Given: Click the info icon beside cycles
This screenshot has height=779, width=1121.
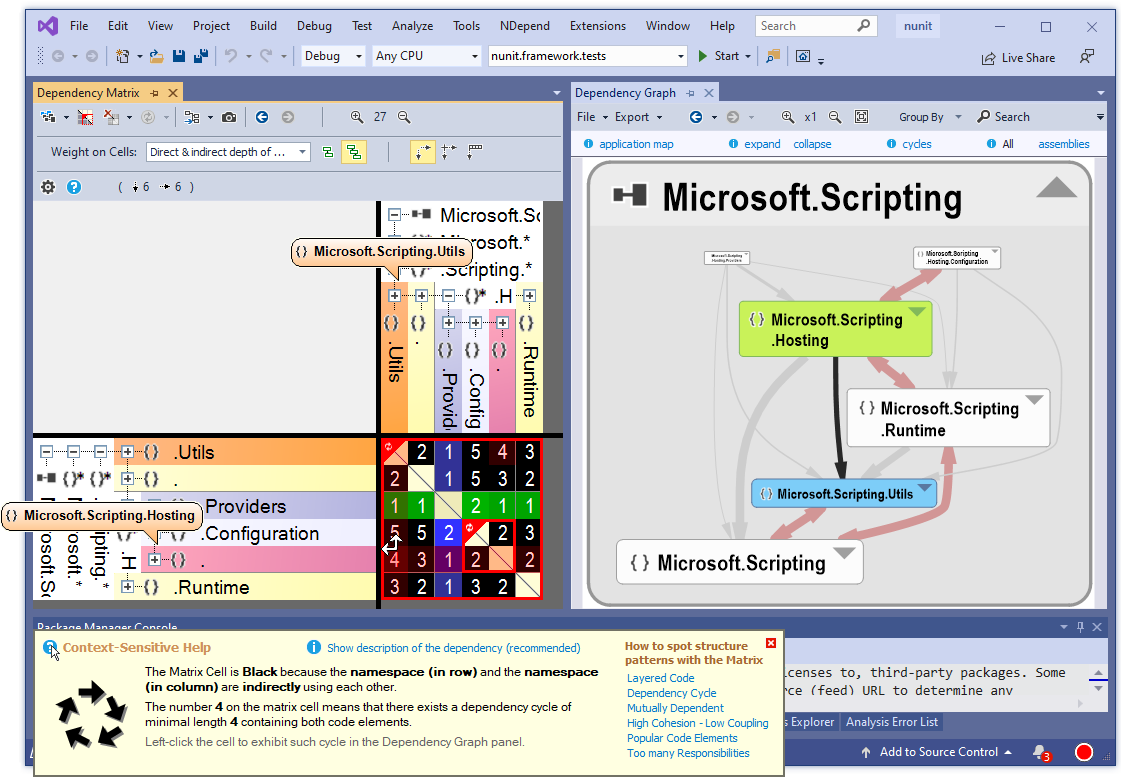Looking at the screenshot, I should [892, 144].
